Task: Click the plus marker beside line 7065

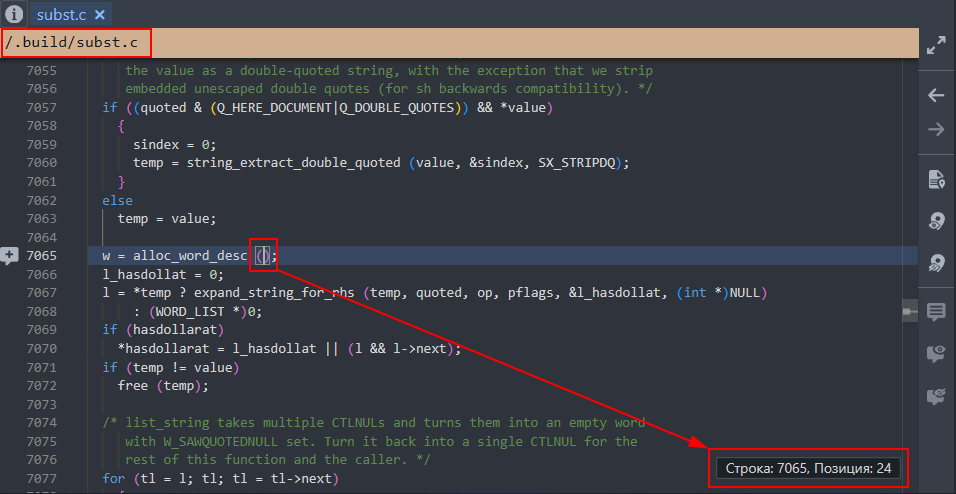Action: click(x=10, y=256)
